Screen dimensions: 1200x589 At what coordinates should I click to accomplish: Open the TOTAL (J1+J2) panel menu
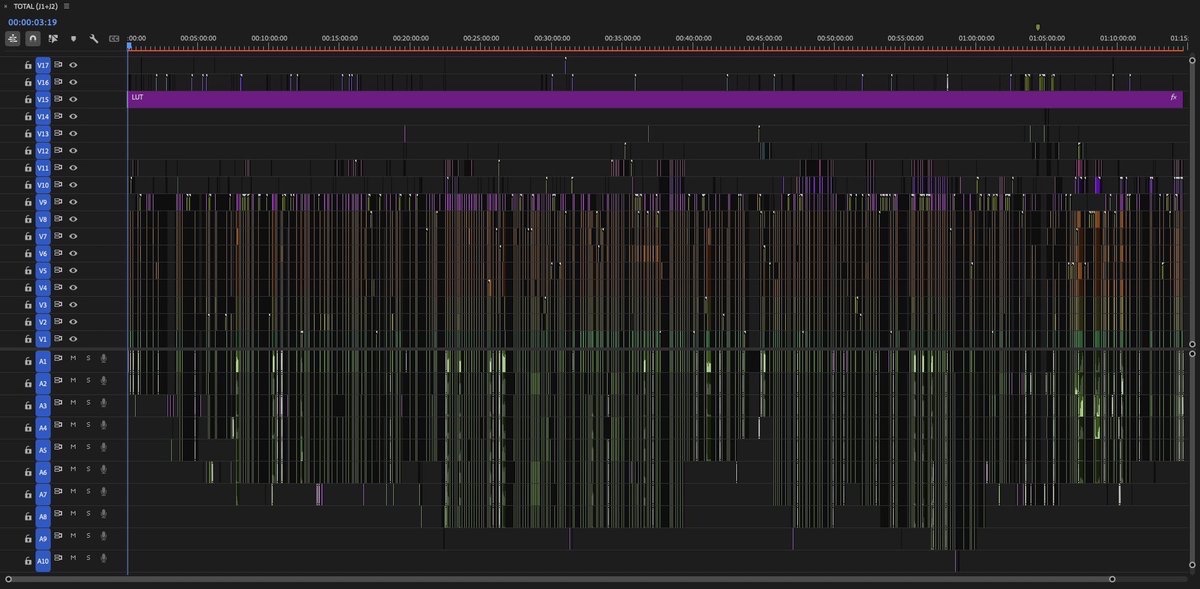pyautogui.click(x=66, y=6)
